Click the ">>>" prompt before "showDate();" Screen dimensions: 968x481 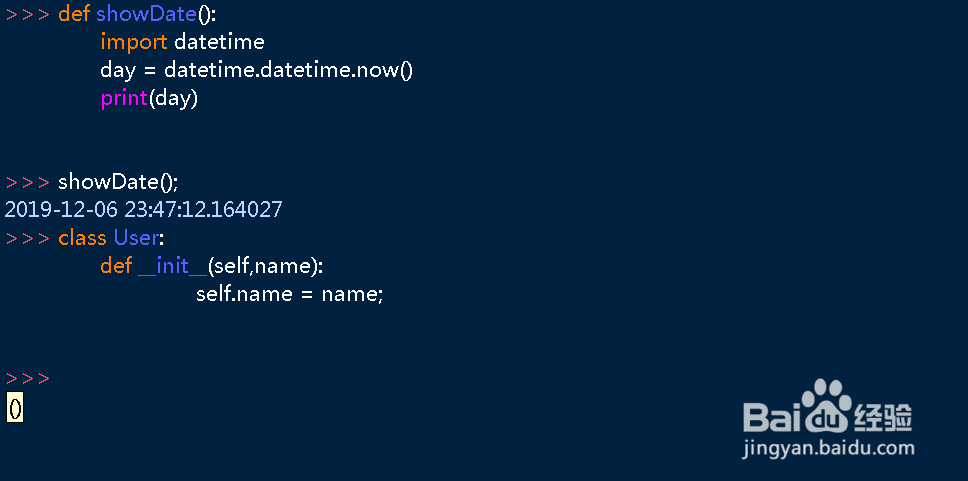28,183
